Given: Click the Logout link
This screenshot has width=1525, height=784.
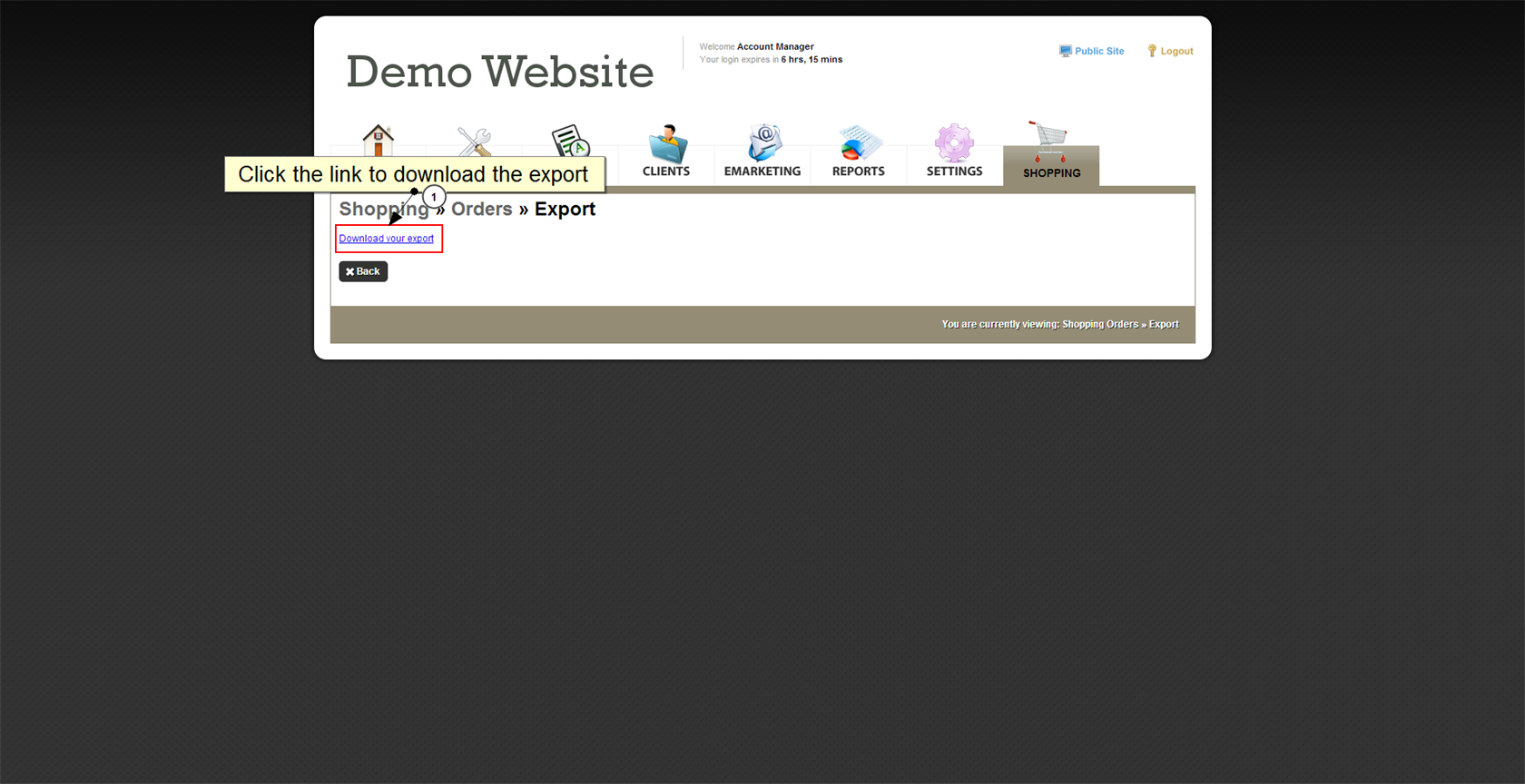Looking at the screenshot, I should pyautogui.click(x=1176, y=52).
